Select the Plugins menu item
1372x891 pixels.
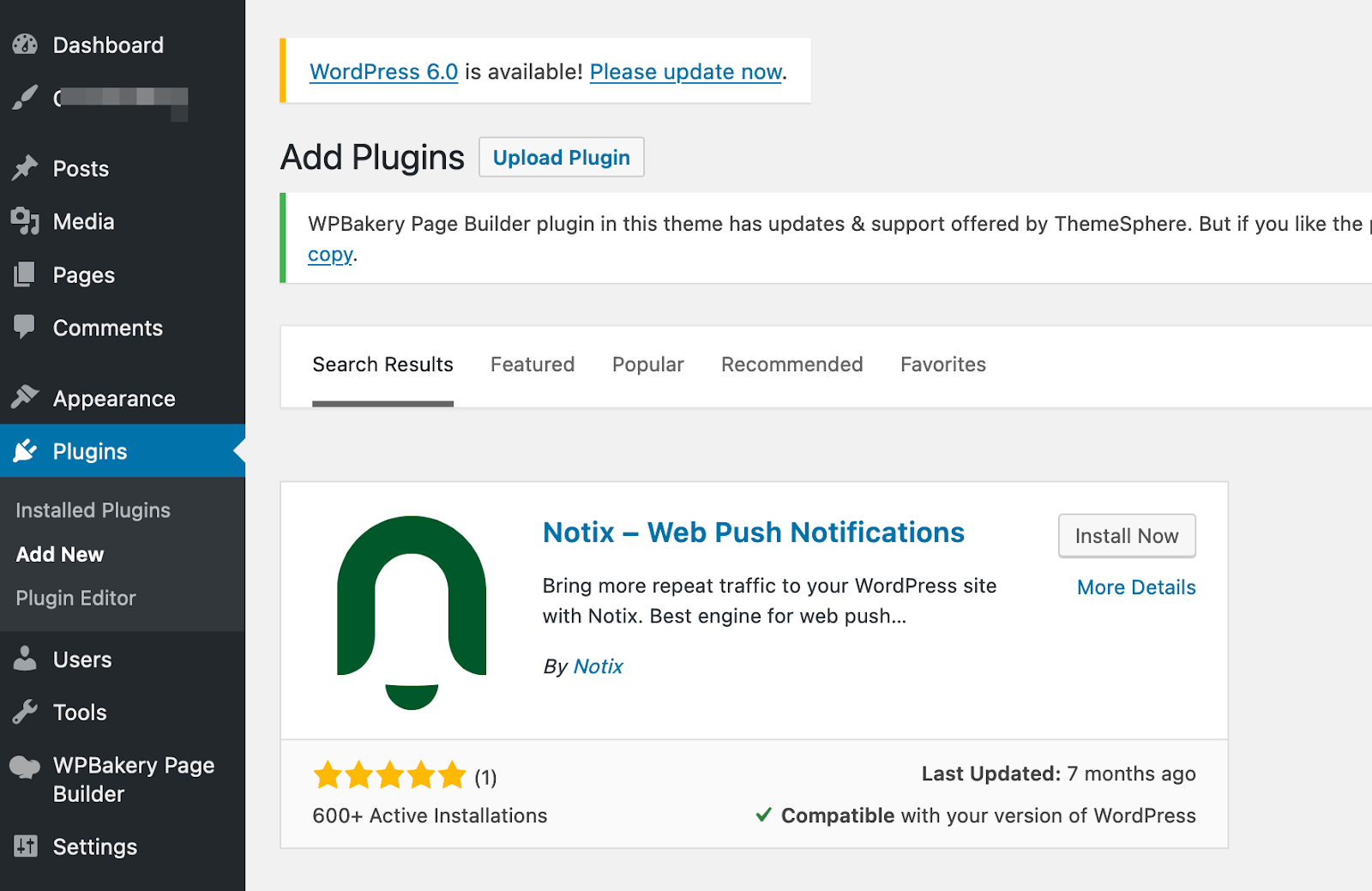pyautogui.click(x=123, y=451)
